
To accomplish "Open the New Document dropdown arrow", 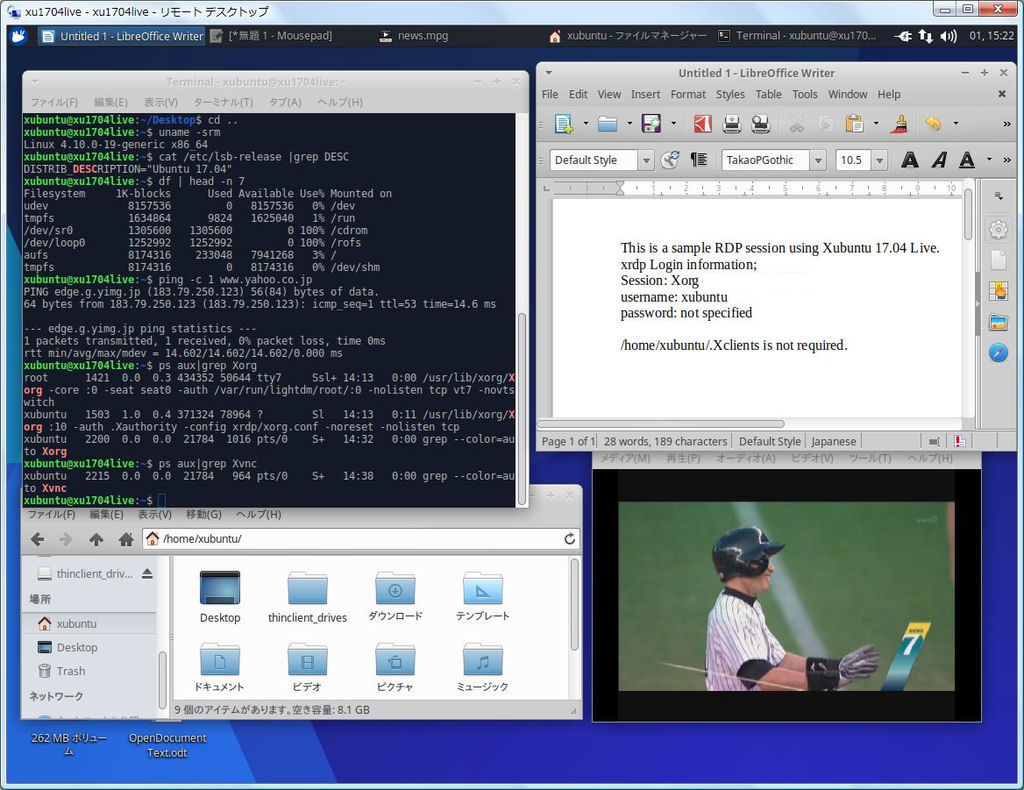I will click(x=586, y=123).
